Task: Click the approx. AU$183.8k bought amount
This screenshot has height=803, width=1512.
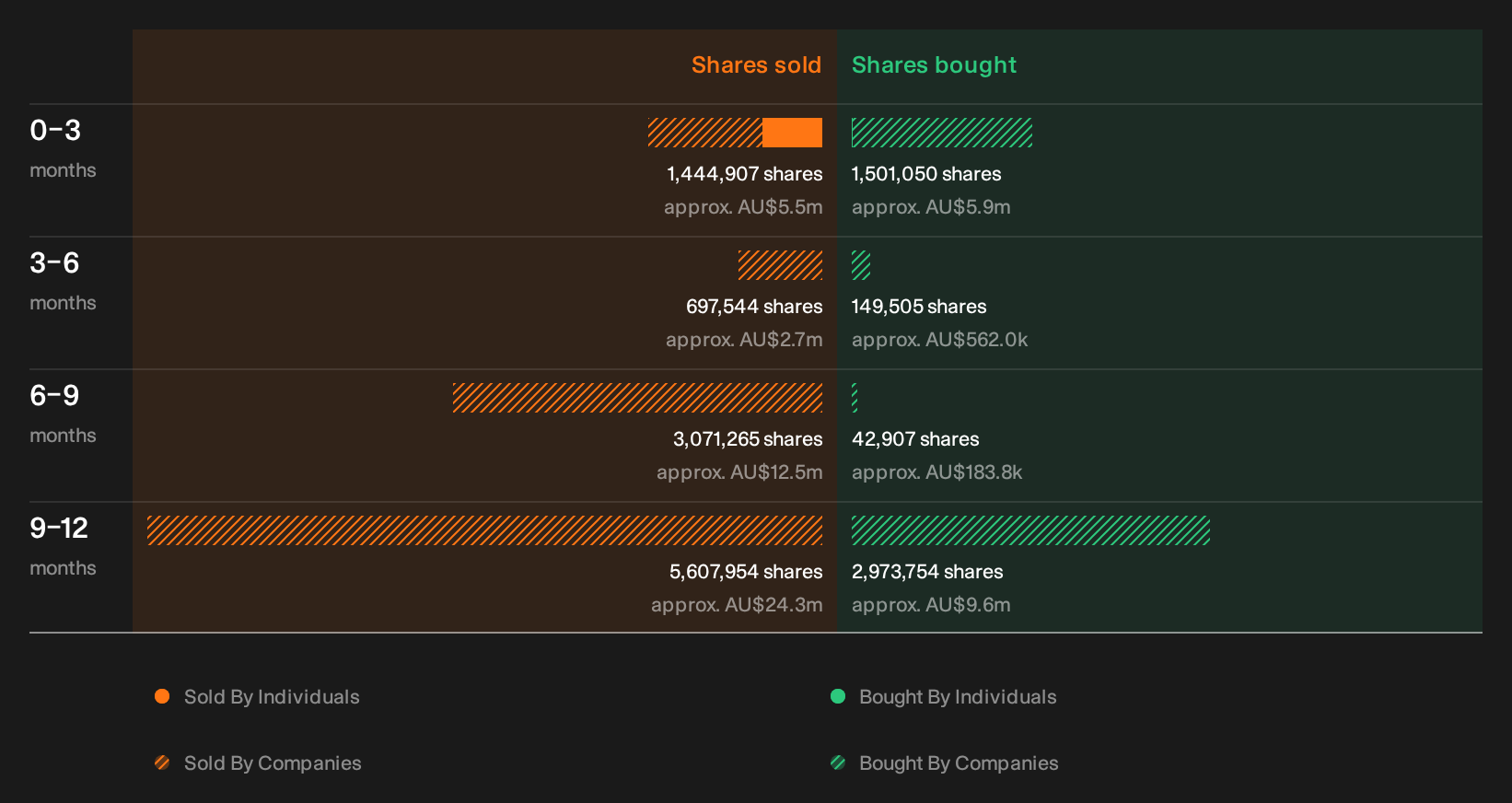Action: [x=936, y=472]
